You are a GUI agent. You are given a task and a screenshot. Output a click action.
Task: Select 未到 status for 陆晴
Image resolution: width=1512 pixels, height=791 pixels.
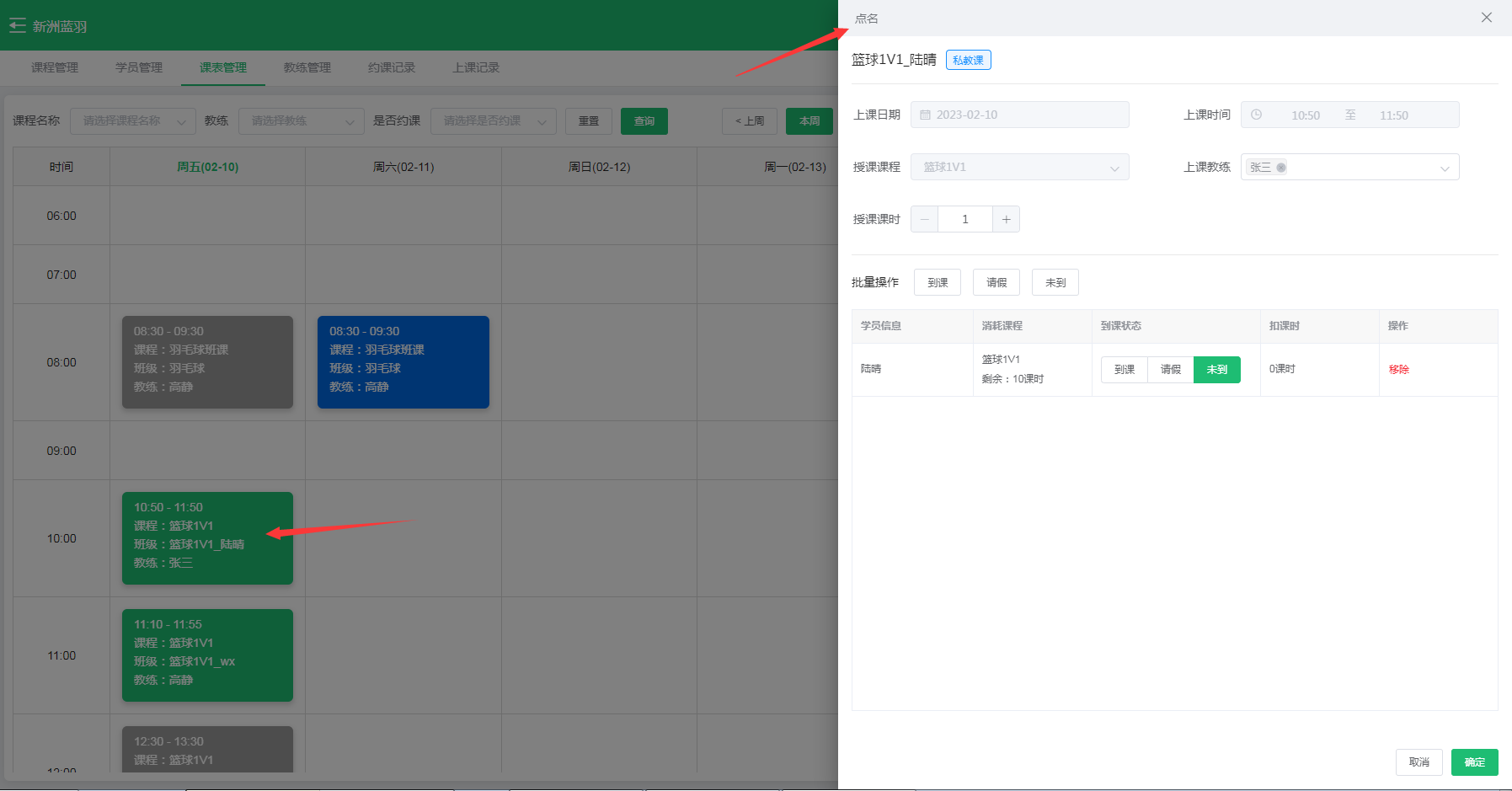[1216, 370]
